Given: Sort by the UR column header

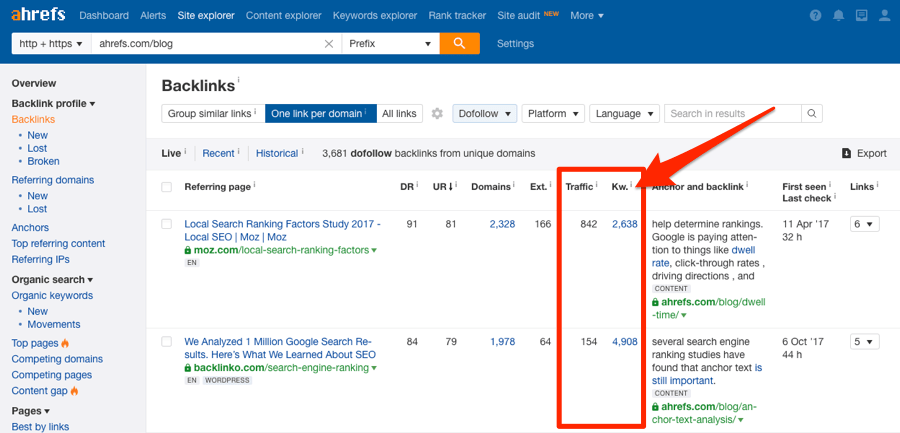Looking at the screenshot, I should [x=444, y=187].
